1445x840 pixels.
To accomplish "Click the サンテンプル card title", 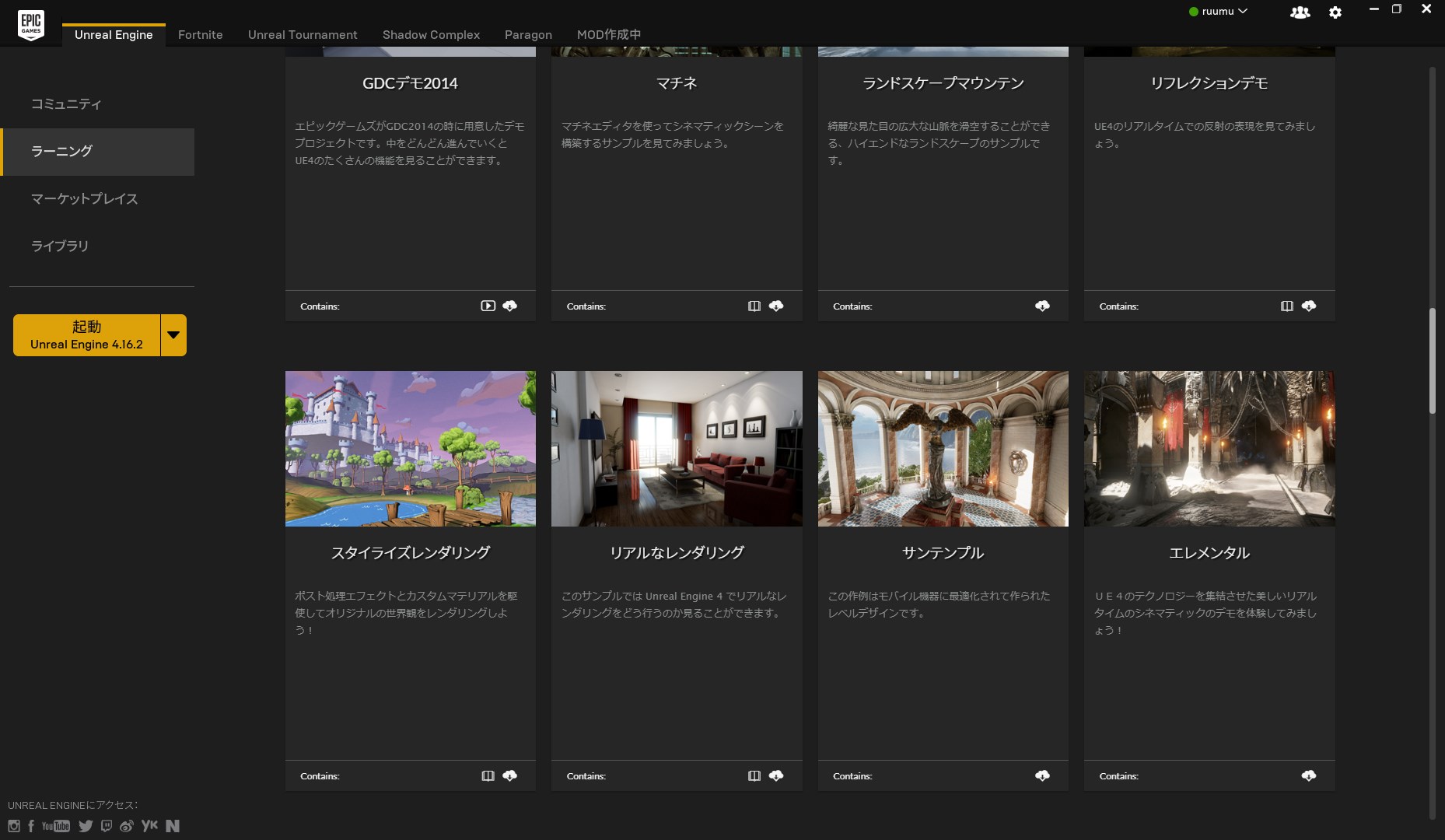I will (943, 553).
